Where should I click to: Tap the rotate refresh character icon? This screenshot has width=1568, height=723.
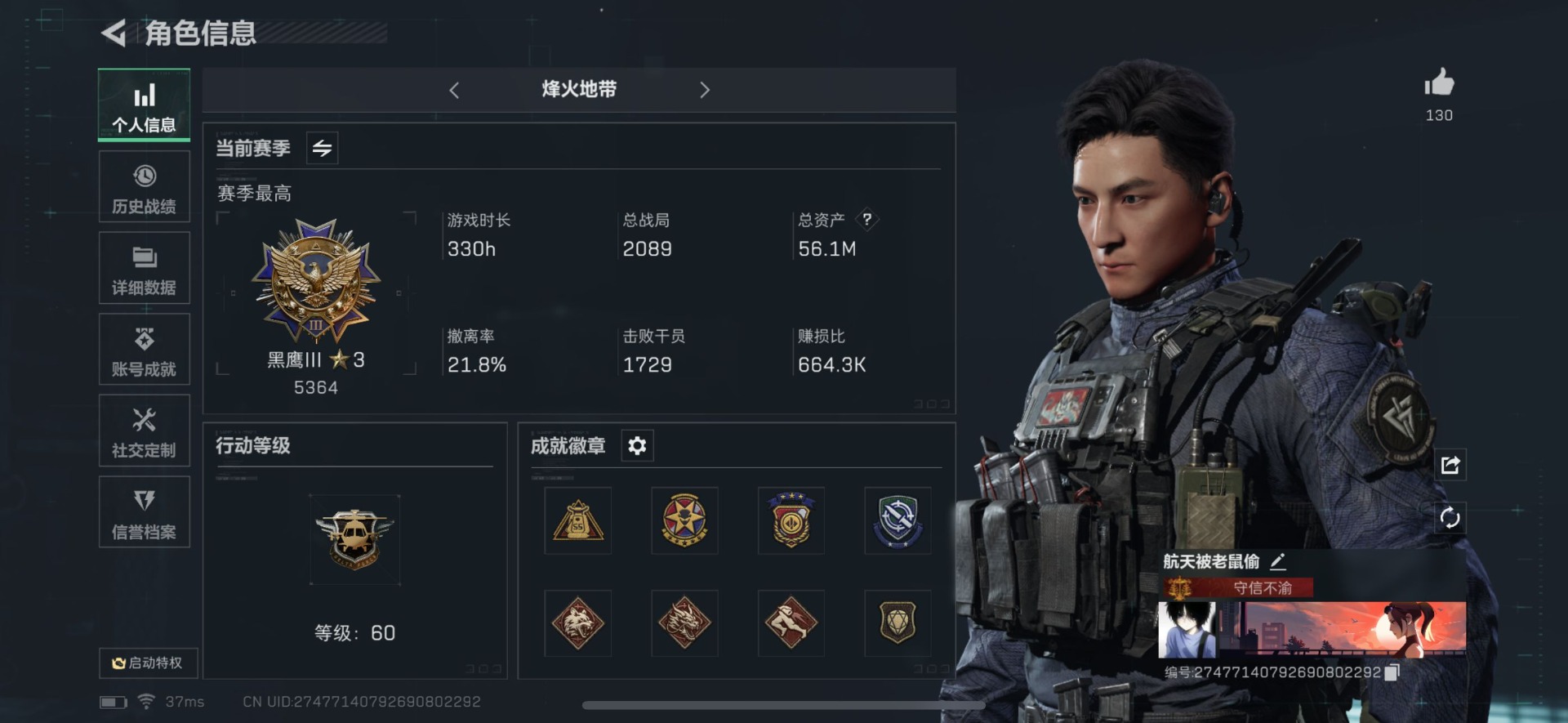pos(1450,518)
